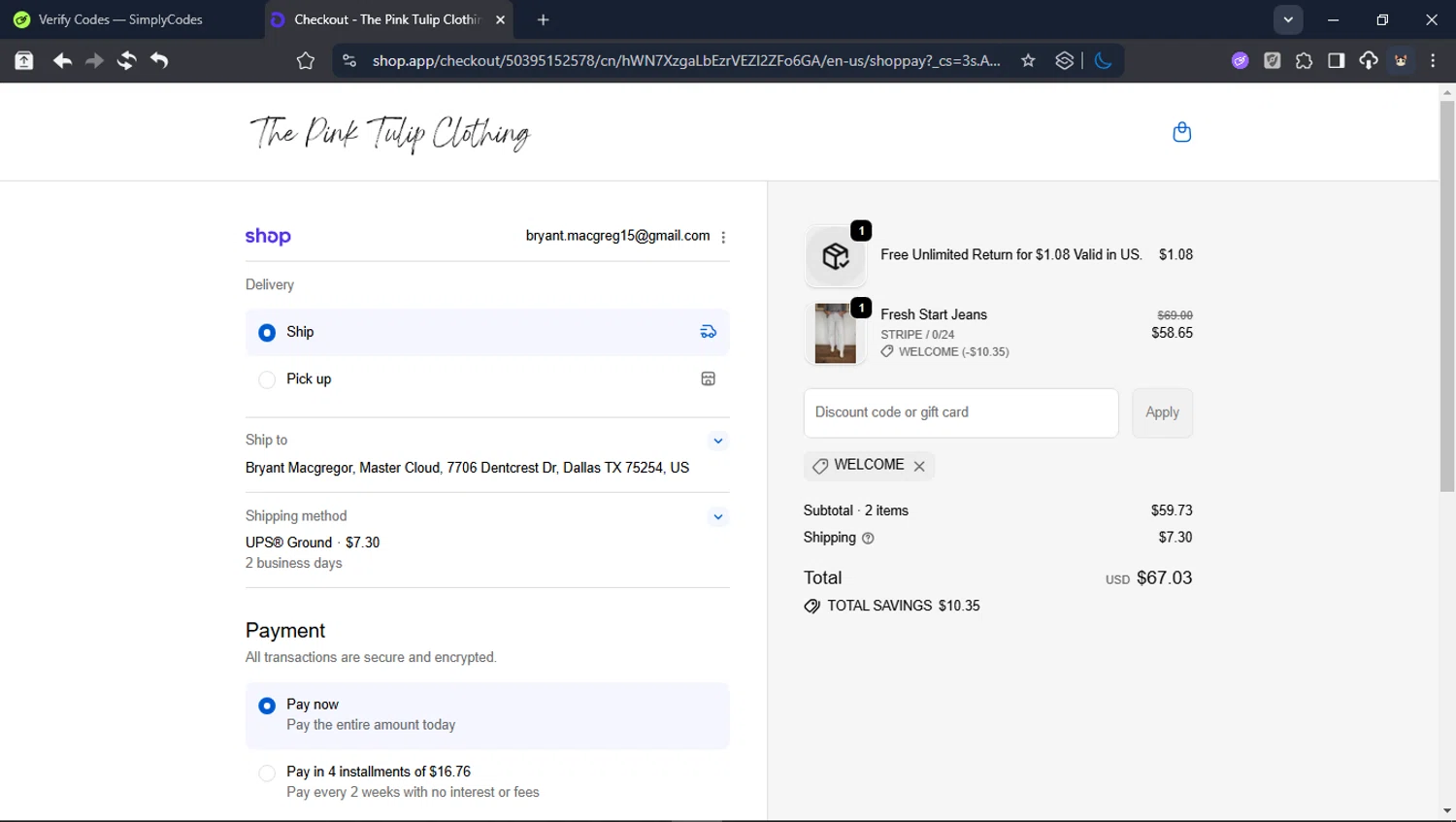This screenshot has width=1456, height=822.
Task: Click the star outline icon left of address bar
Action: 306,61
